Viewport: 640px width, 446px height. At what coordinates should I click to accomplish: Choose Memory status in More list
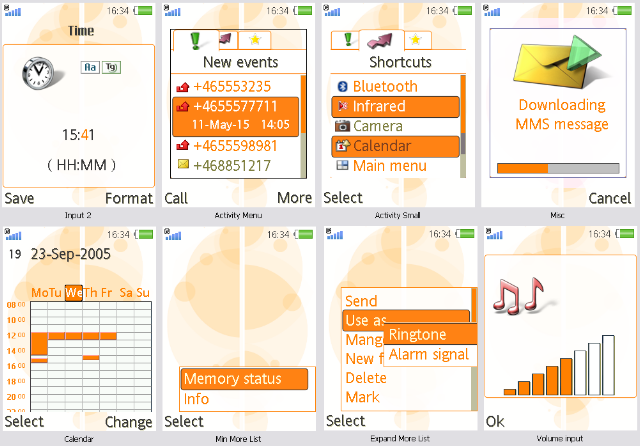pyautogui.click(x=244, y=379)
